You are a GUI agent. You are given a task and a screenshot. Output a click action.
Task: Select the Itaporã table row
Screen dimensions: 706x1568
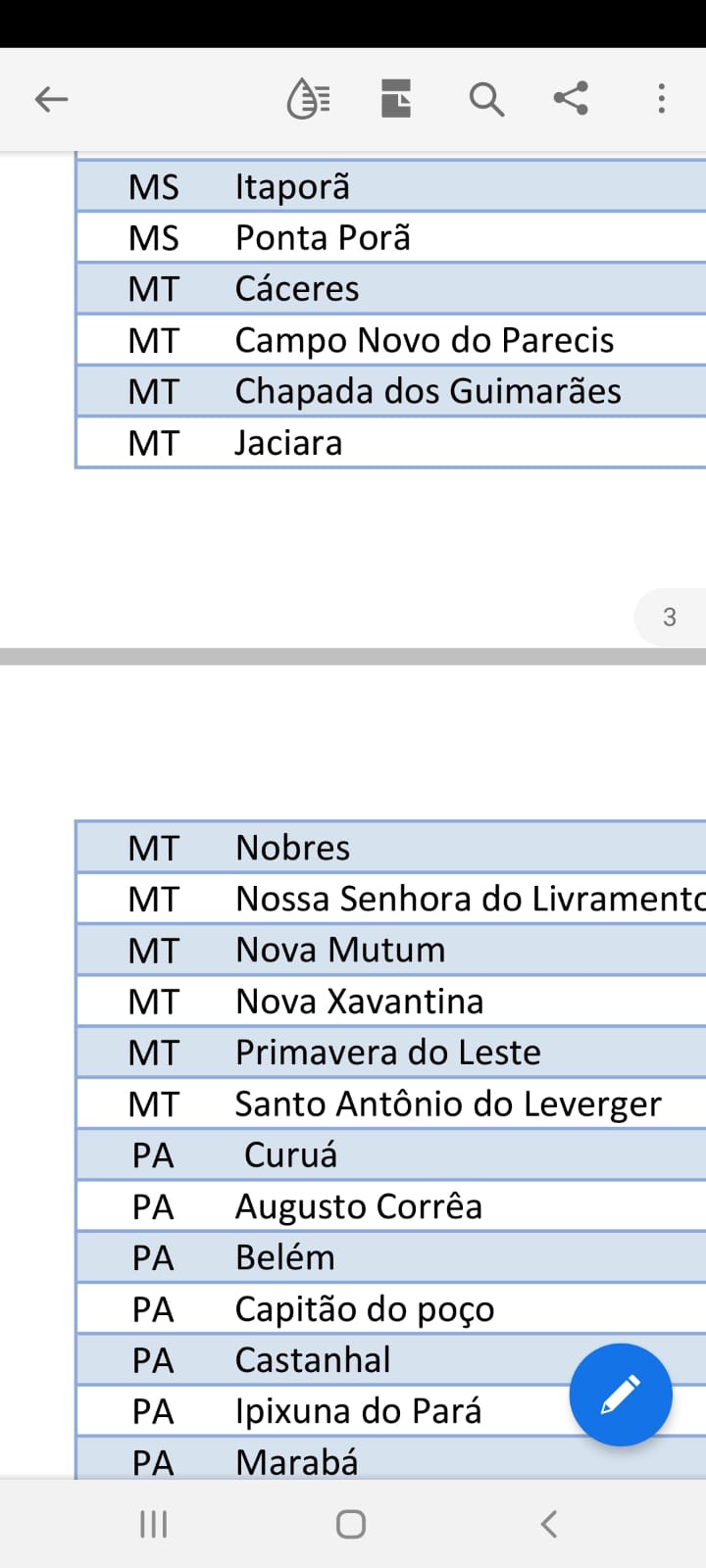coord(391,186)
